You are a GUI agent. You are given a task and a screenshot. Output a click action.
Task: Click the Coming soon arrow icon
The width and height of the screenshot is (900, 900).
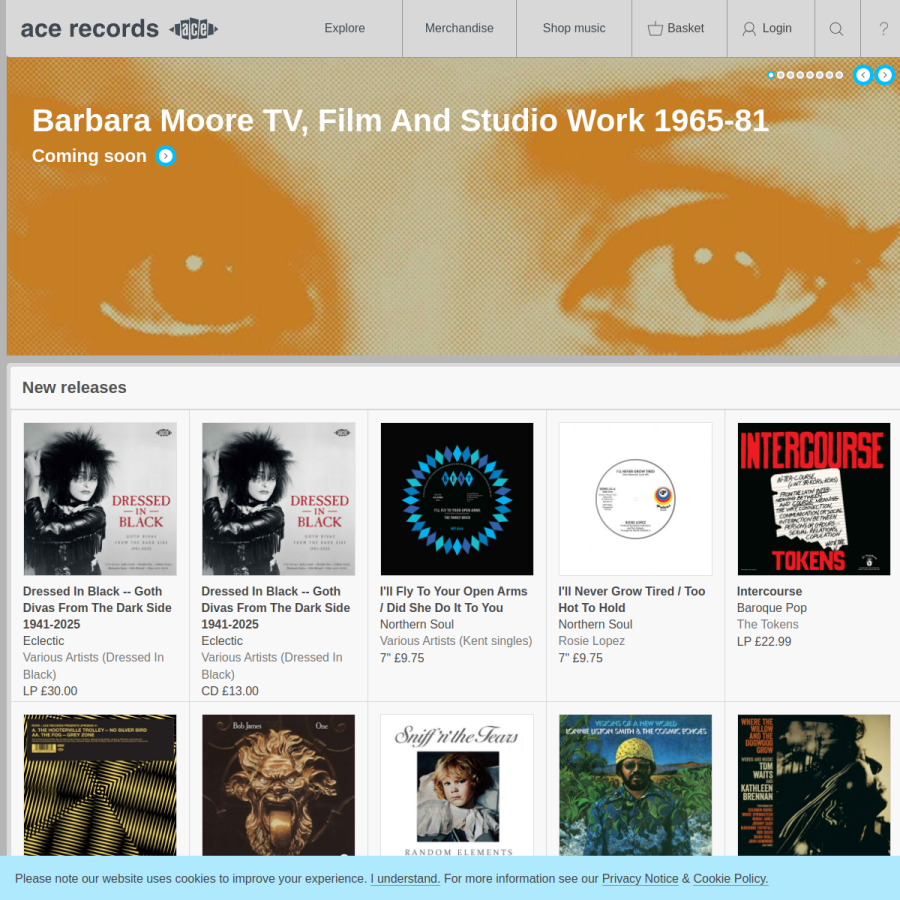click(166, 156)
